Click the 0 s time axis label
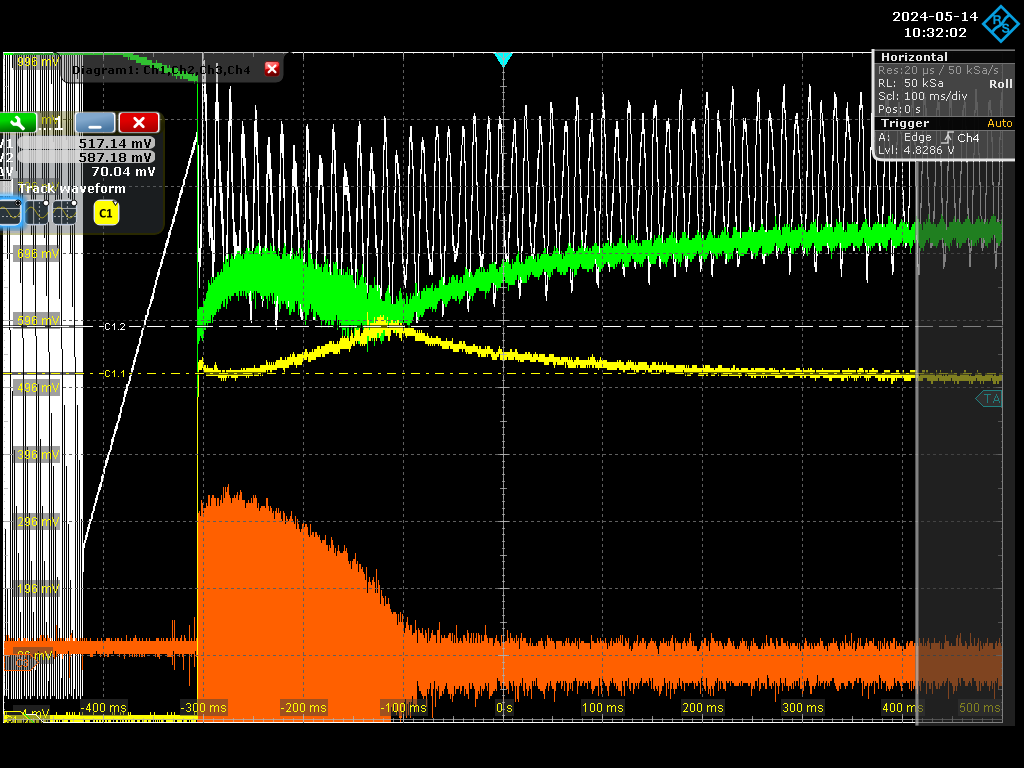The image size is (1024, 768). (504, 708)
